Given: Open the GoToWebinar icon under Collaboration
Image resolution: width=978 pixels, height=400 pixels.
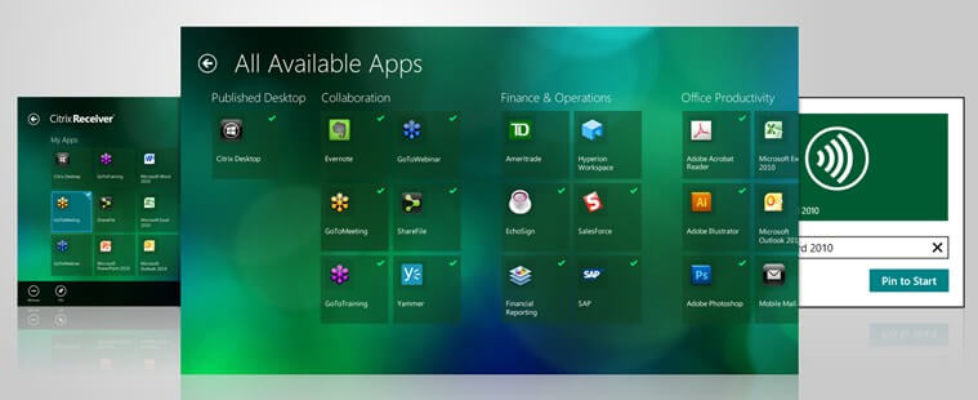Looking at the screenshot, I should coord(412,130).
